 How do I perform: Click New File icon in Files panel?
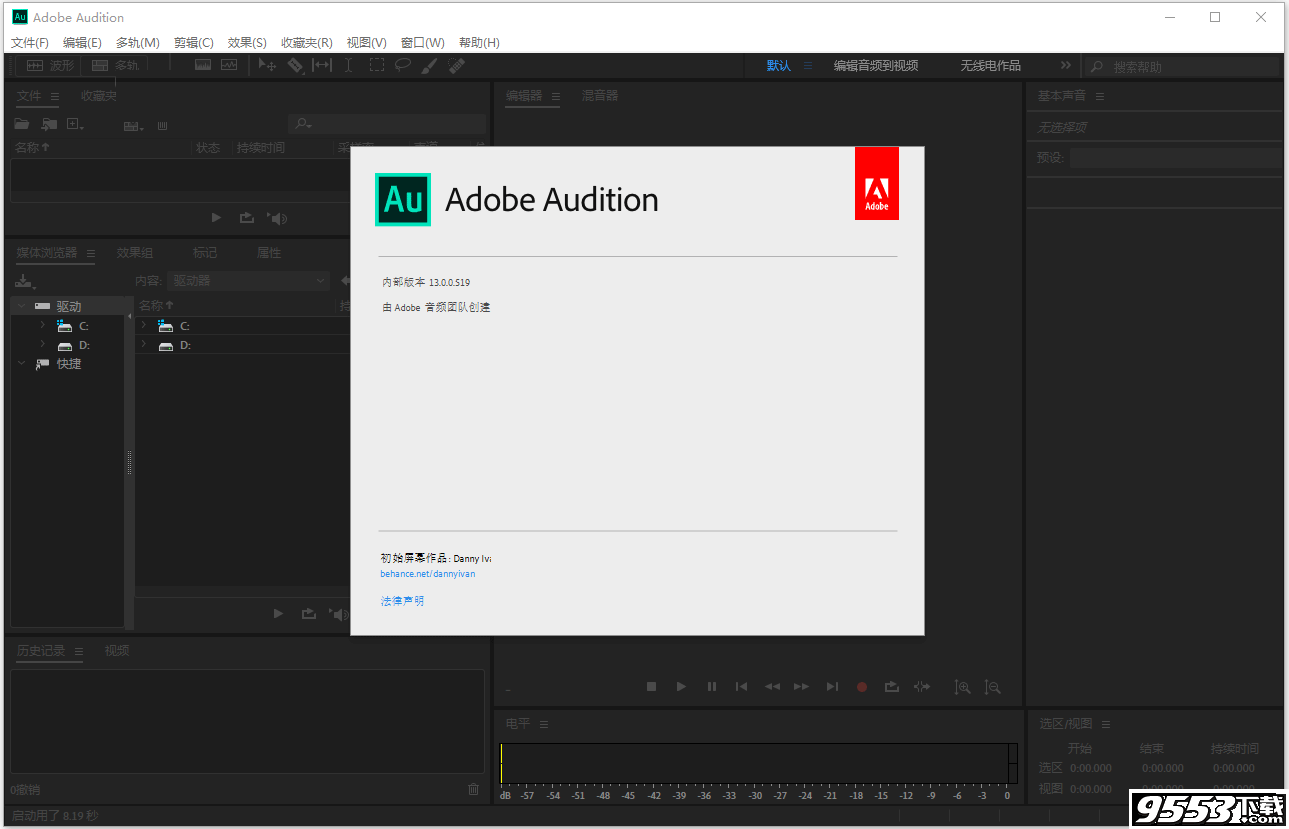(x=75, y=124)
